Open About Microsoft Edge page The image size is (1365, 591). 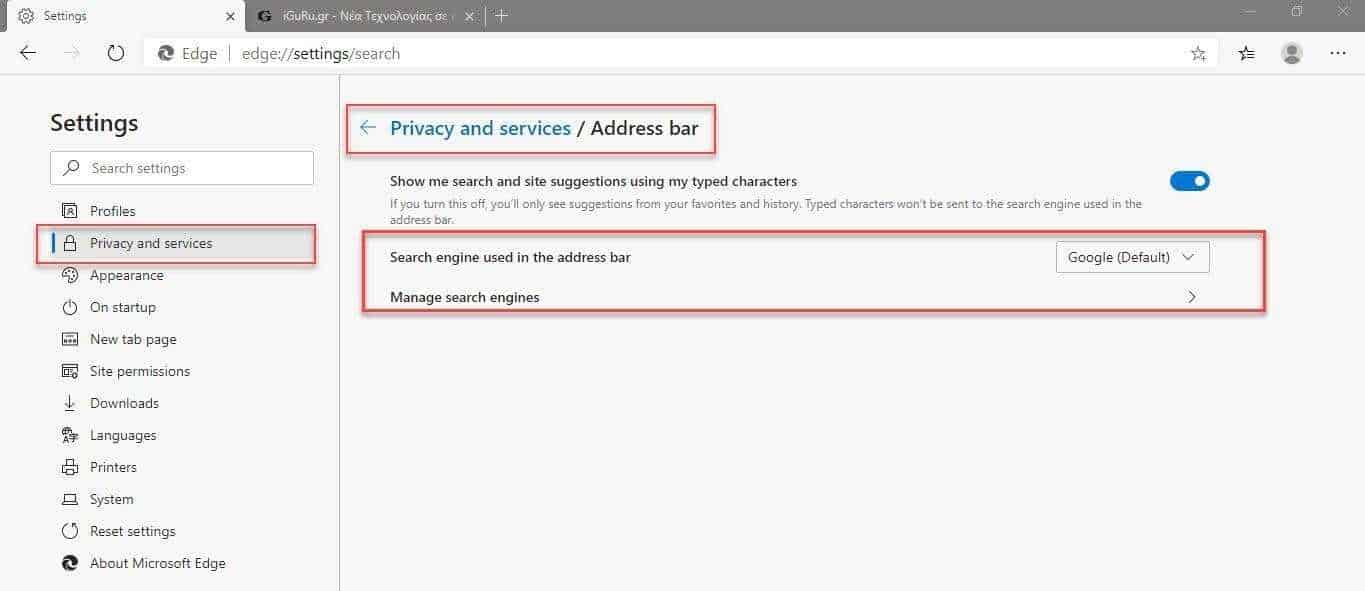click(157, 563)
